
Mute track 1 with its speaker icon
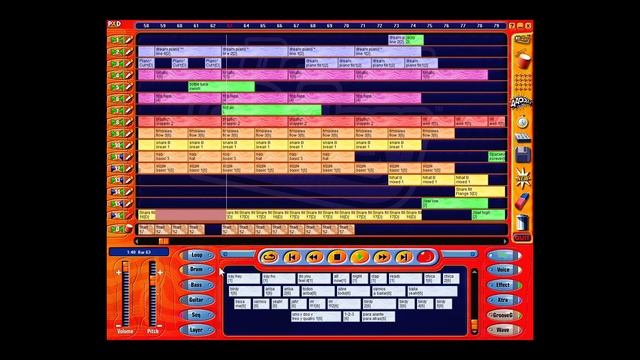pos(117,40)
